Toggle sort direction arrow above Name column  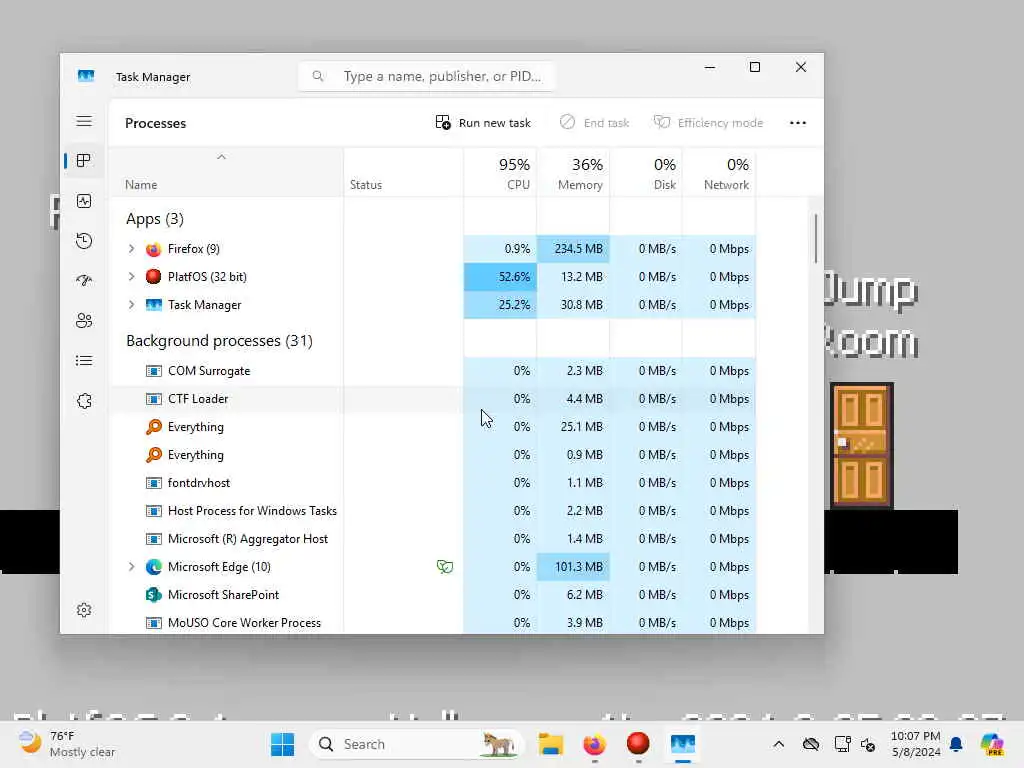[221, 157]
